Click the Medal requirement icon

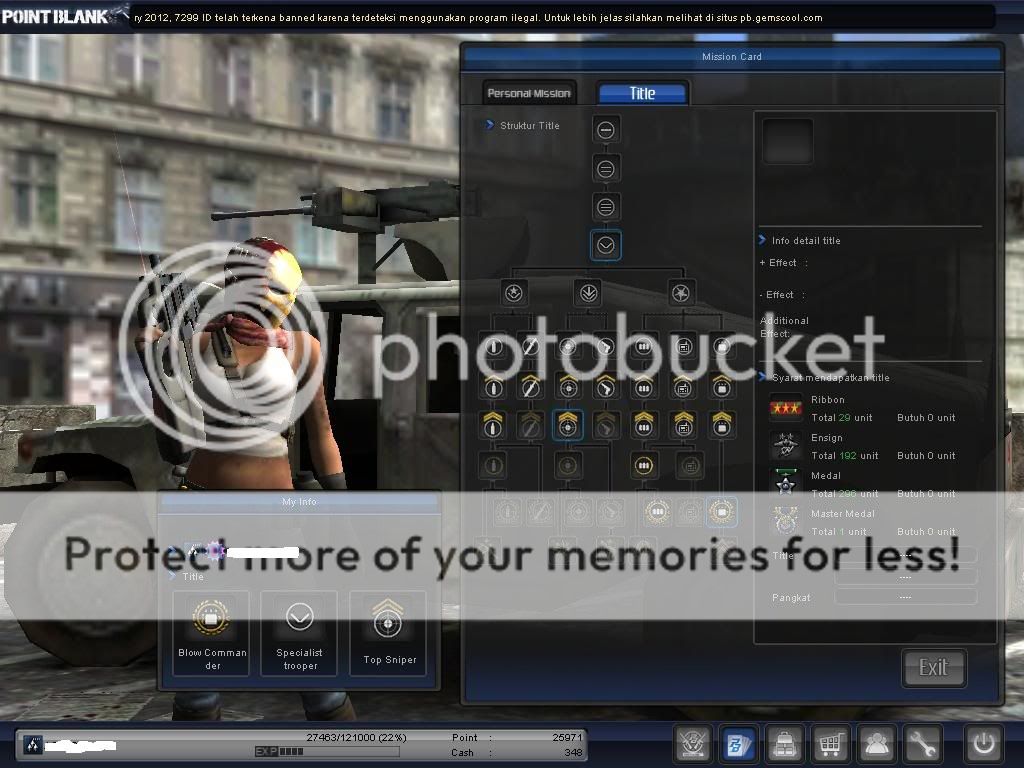(786, 483)
